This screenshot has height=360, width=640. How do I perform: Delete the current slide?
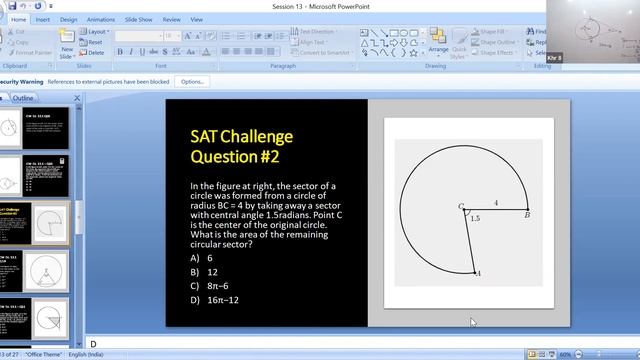click(x=92, y=53)
